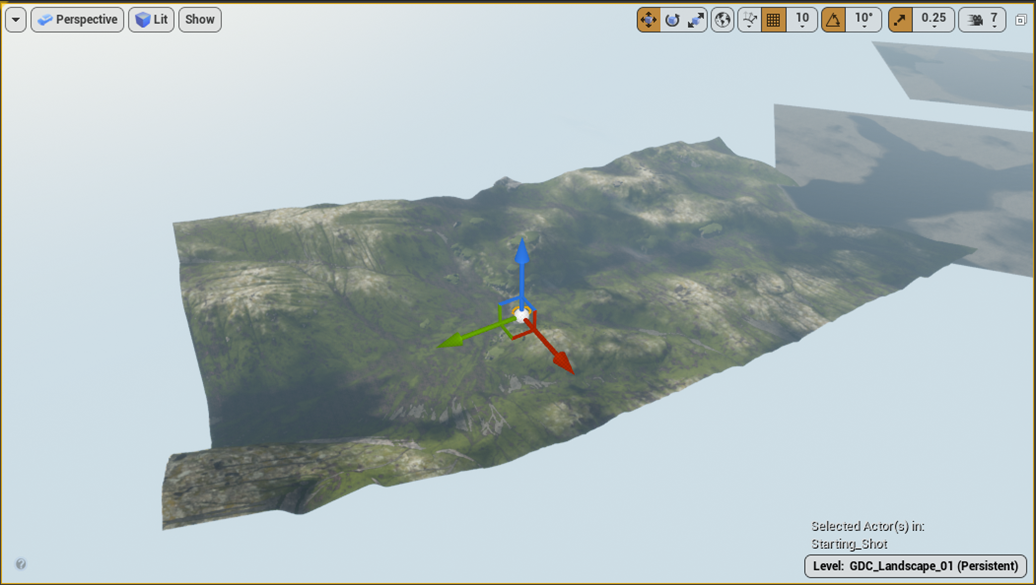Open grid snap size 10 dropdown
The image size is (1036, 585).
point(802,20)
